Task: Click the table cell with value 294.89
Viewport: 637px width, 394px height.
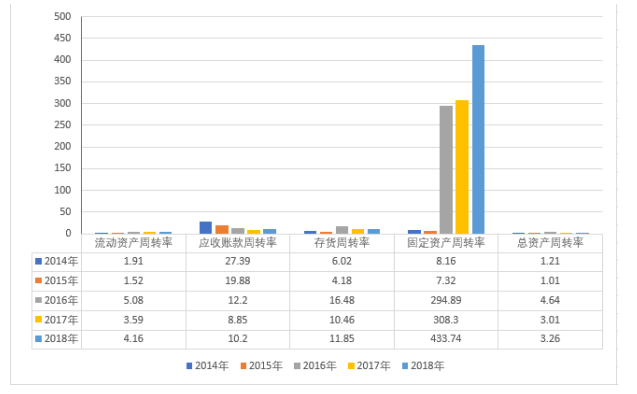Action: coord(446,300)
